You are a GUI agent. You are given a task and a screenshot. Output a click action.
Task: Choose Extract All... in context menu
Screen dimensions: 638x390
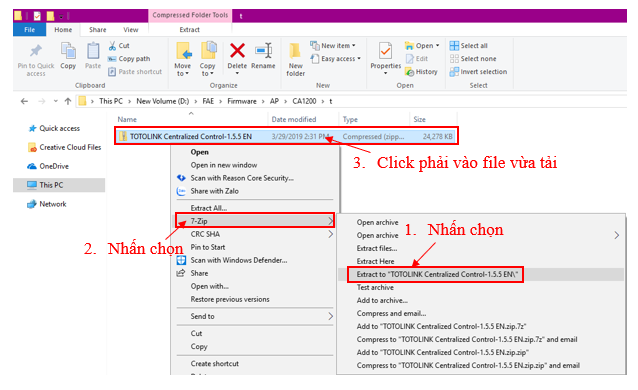click(209, 208)
